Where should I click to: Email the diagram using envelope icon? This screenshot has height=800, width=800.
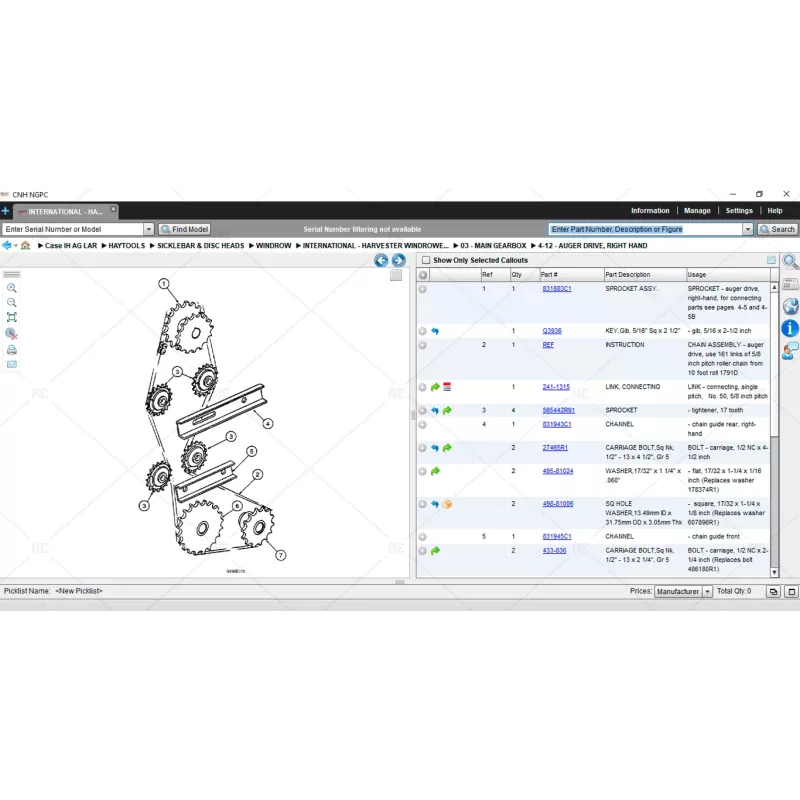(x=12, y=364)
